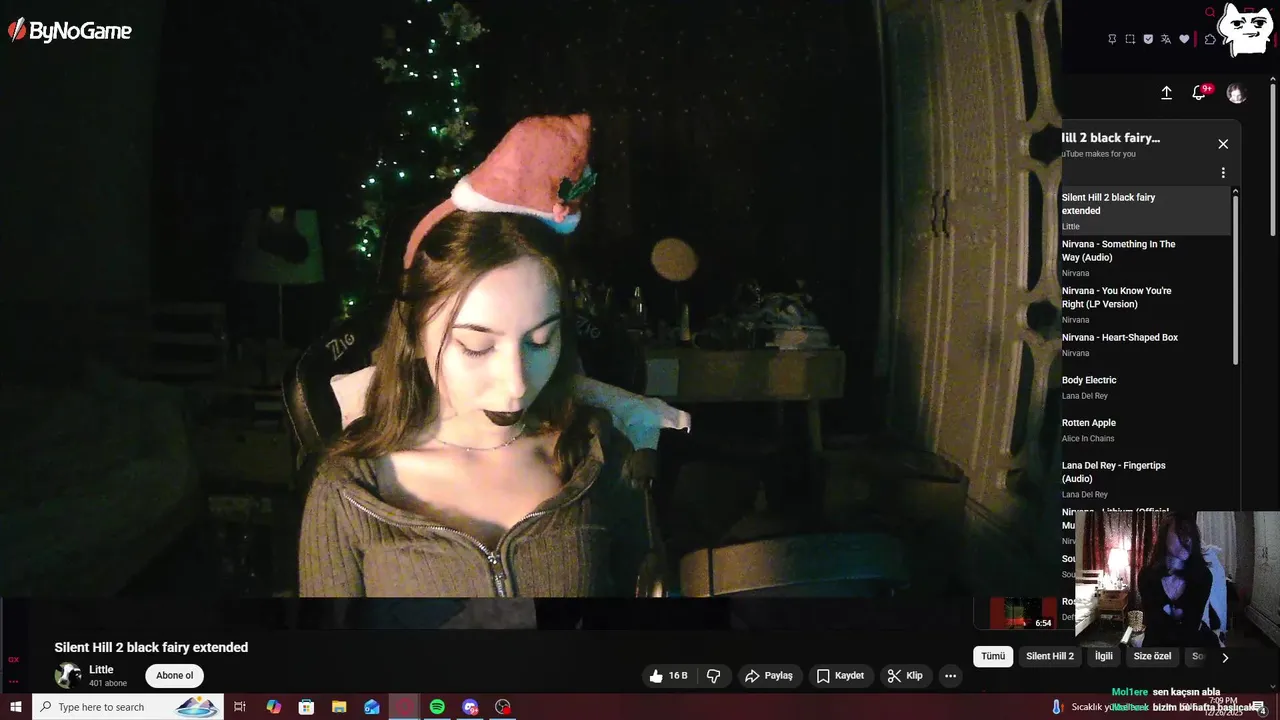This screenshot has width=1280, height=720.
Task: Click the video title text below the player
Action: 151,647
